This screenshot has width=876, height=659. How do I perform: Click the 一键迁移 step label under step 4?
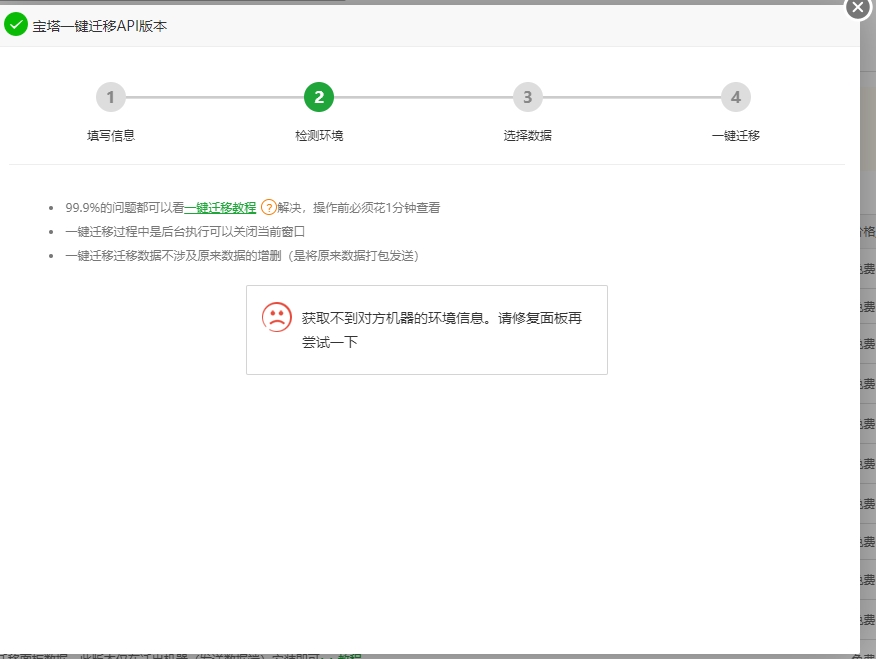click(x=736, y=136)
